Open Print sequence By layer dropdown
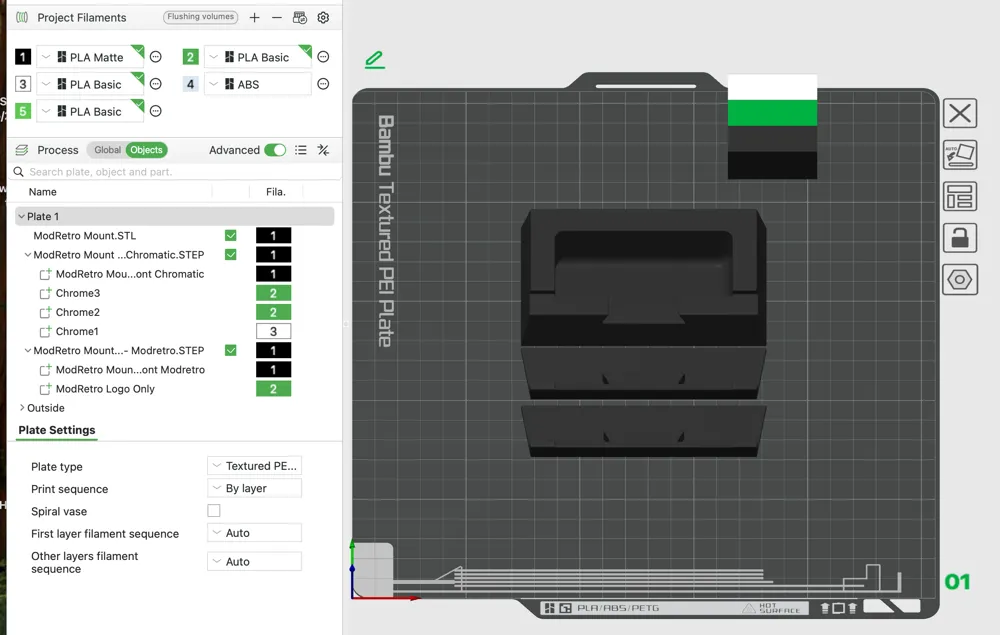 click(254, 488)
